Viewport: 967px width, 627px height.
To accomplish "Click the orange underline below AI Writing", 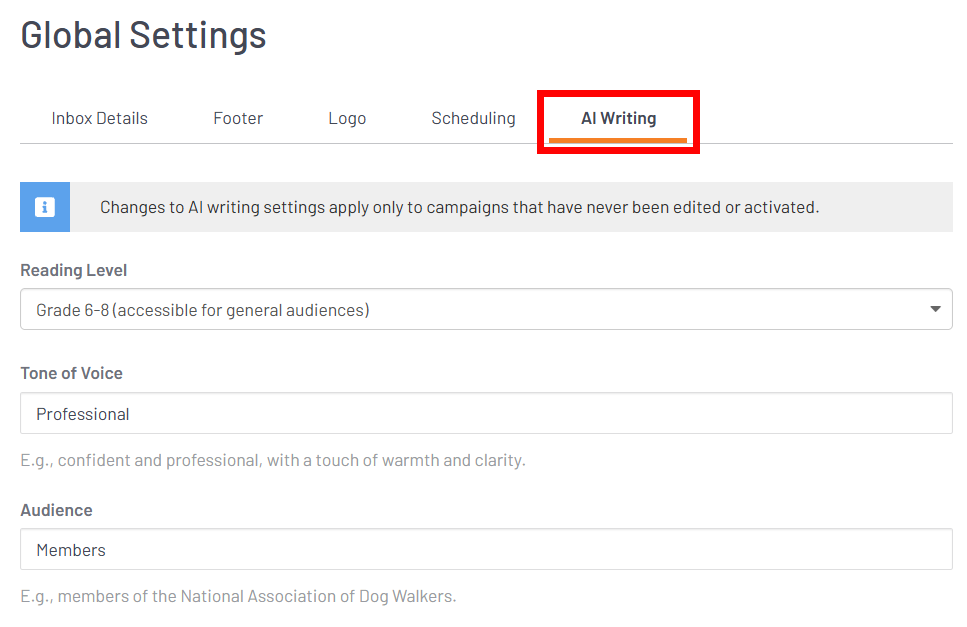I will (618, 140).
